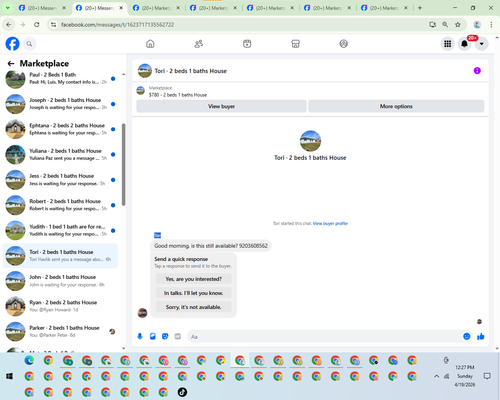Image resolution: width=500 pixels, height=400 pixels.
Task: Send quick reply "In talks. I'll let you know."
Action: [x=193, y=293]
